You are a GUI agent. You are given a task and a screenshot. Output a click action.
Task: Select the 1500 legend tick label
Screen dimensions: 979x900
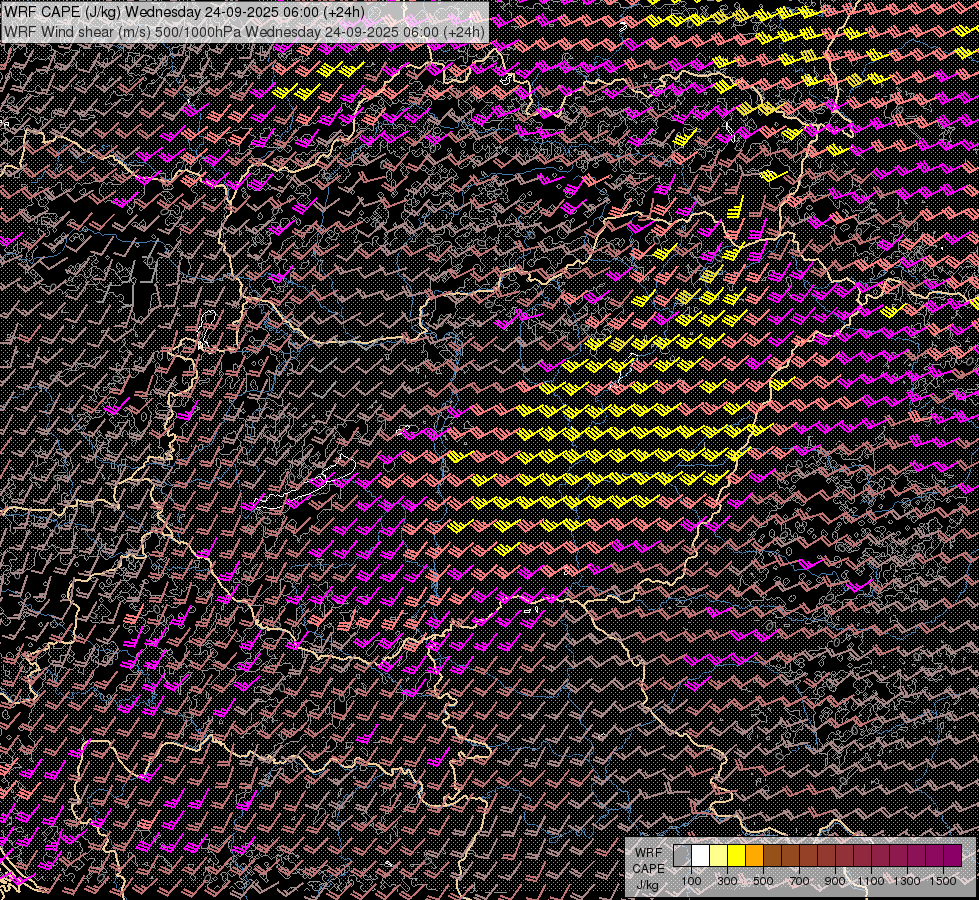point(943,880)
